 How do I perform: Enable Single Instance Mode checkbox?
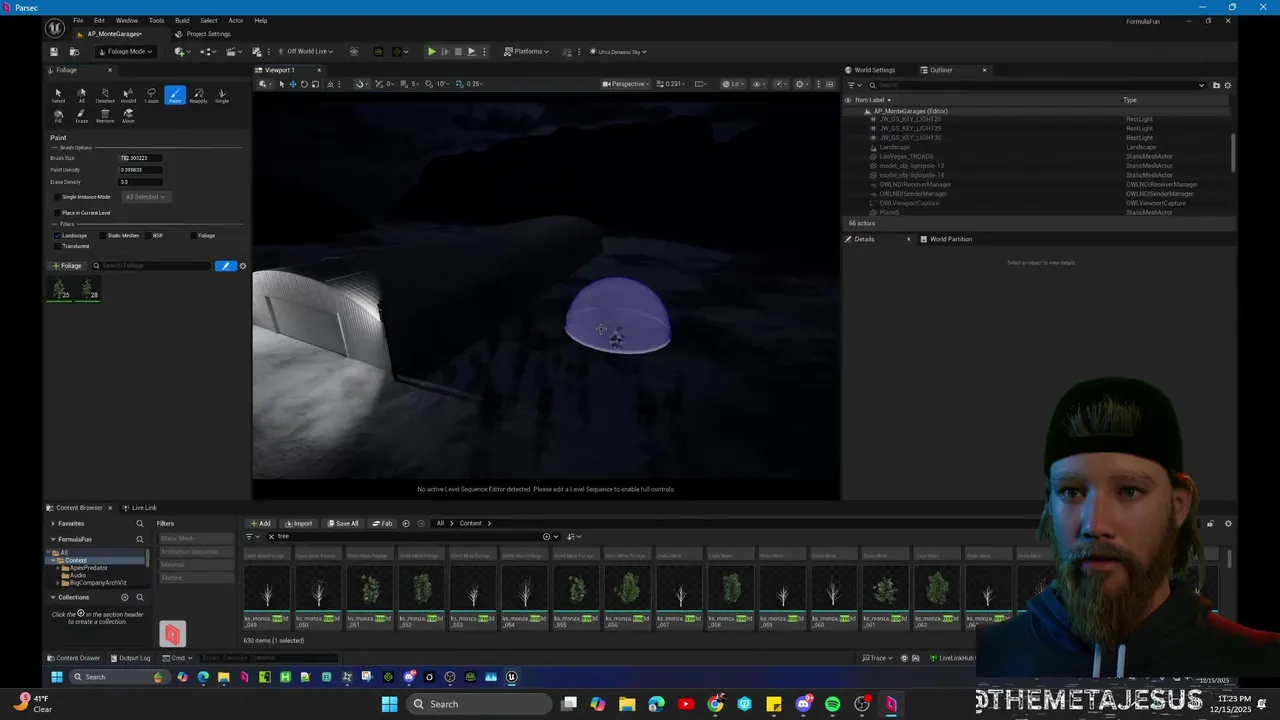(x=57, y=197)
